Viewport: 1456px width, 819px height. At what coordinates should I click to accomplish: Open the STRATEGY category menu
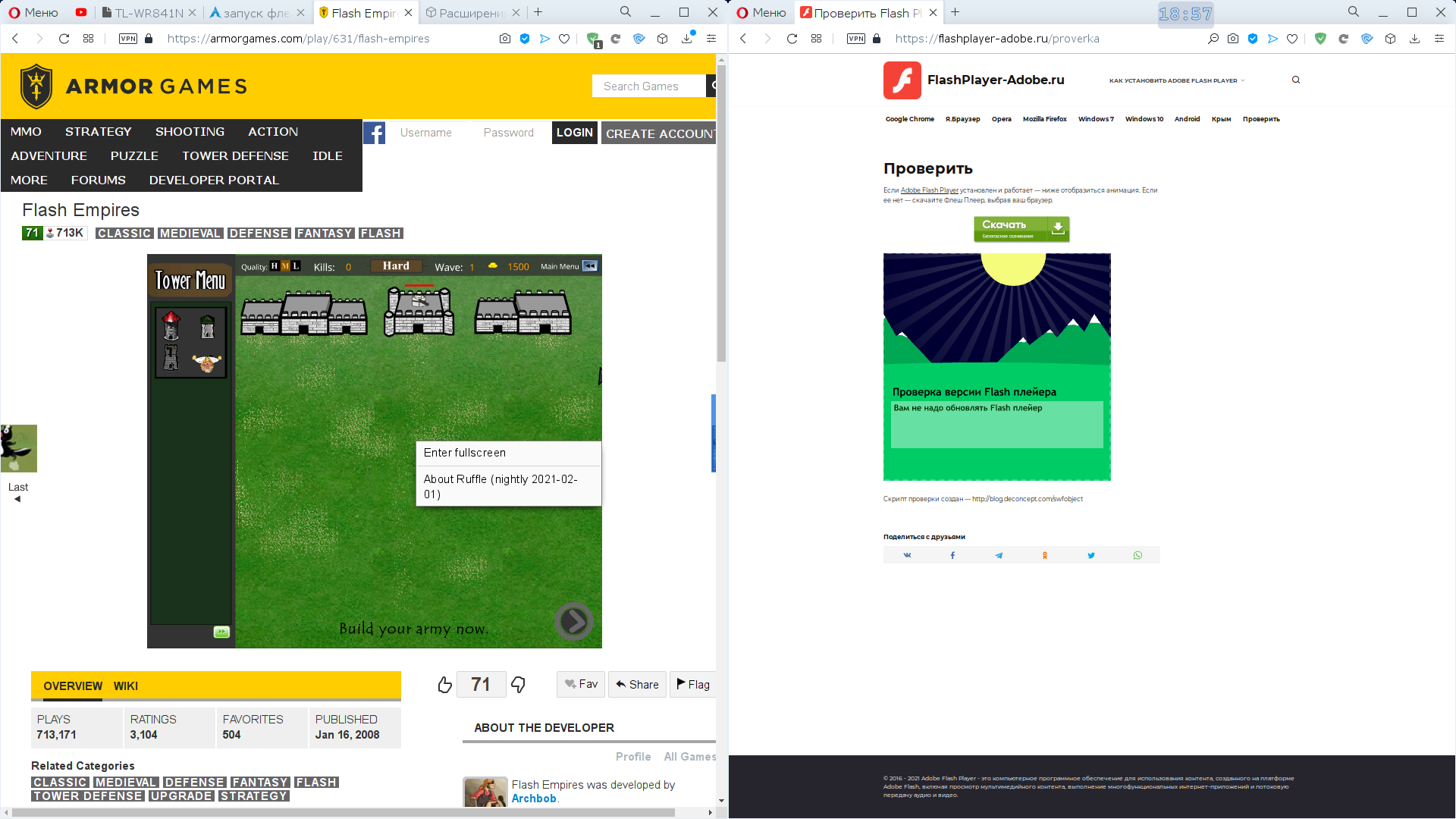coord(98,131)
